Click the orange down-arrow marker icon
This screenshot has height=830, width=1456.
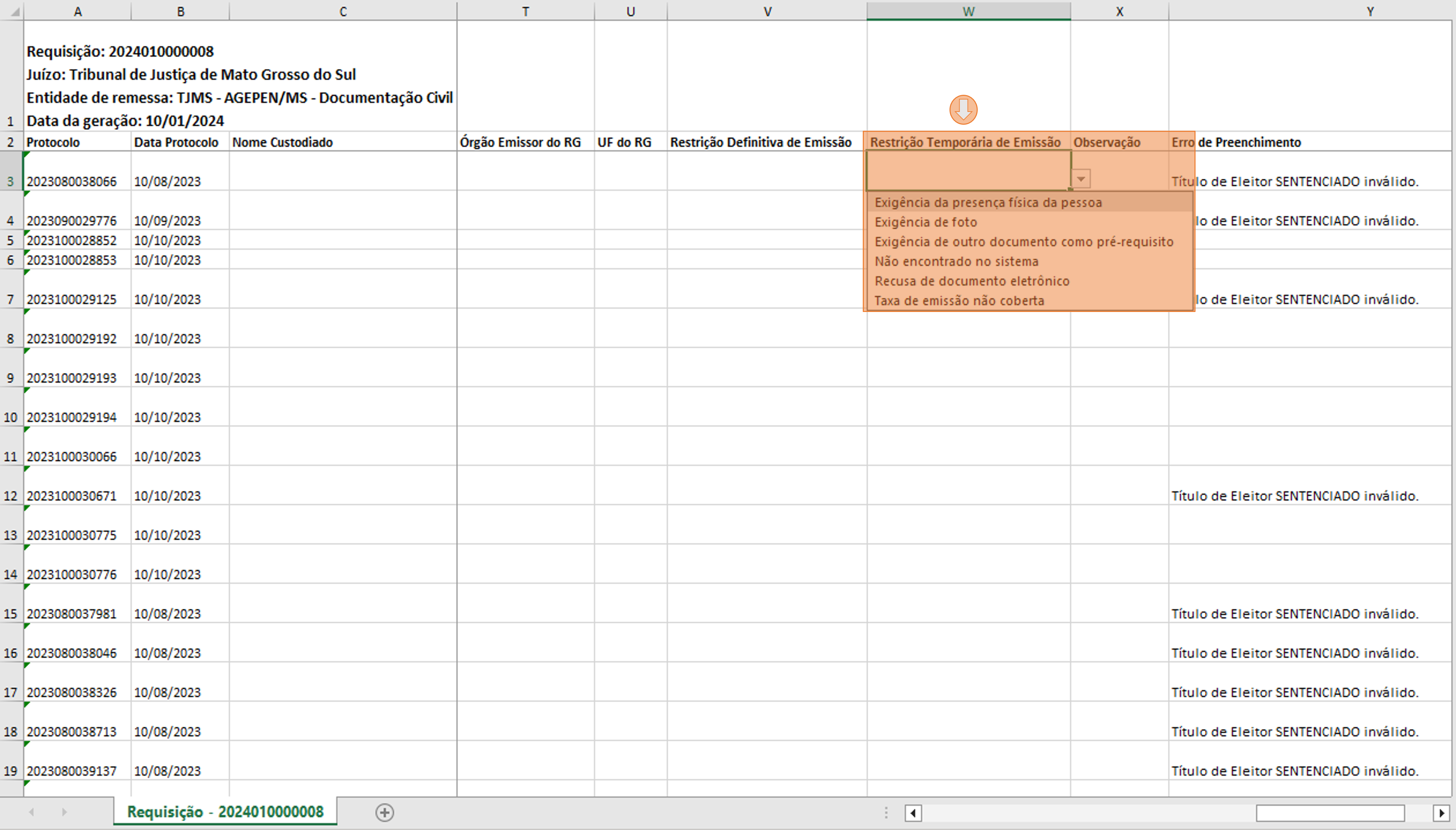963,110
